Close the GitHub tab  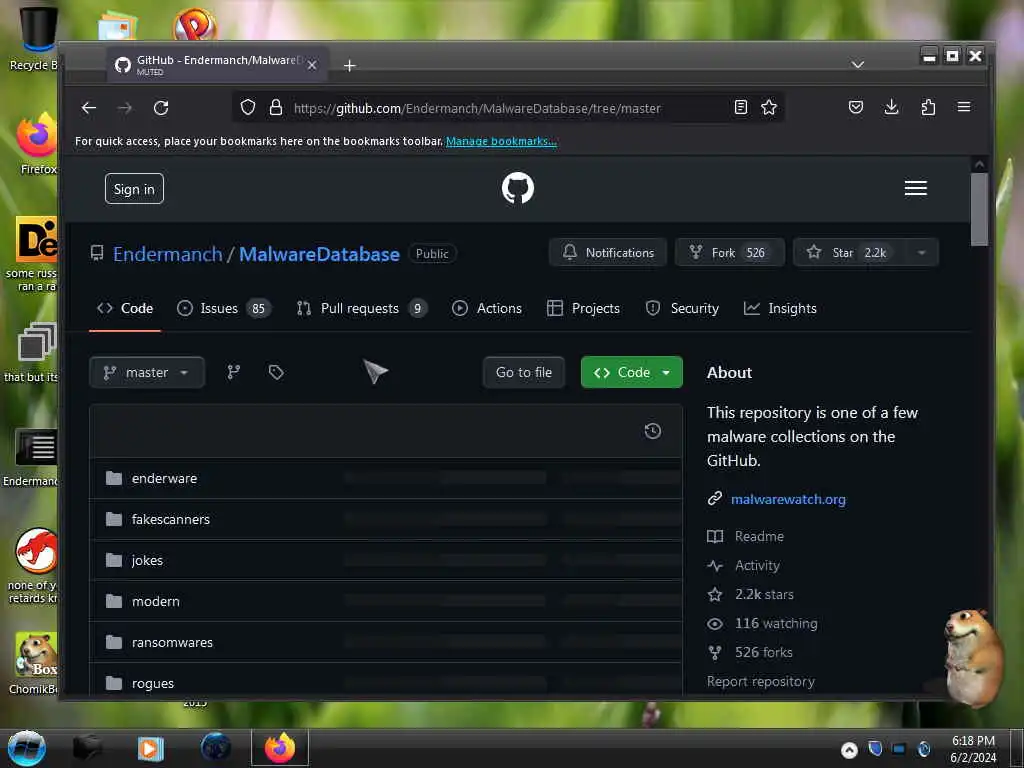(312, 65)
